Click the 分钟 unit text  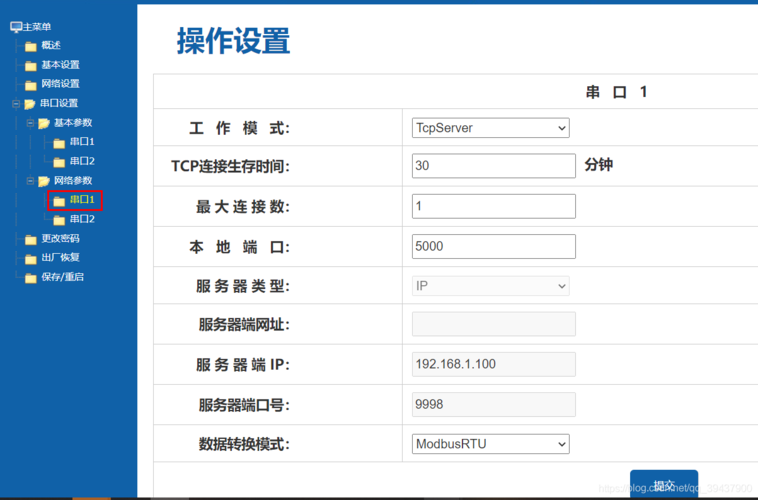(x=598, y=165)
